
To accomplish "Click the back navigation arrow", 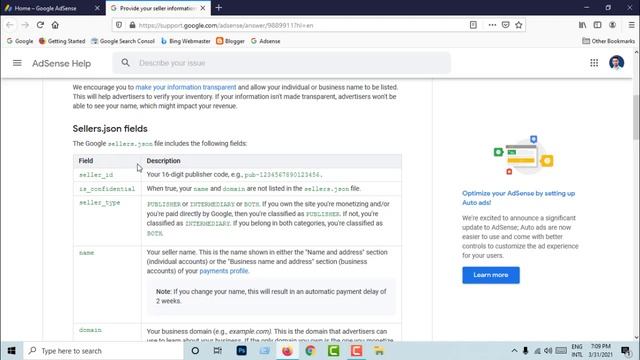I will [x=10, y=25].
